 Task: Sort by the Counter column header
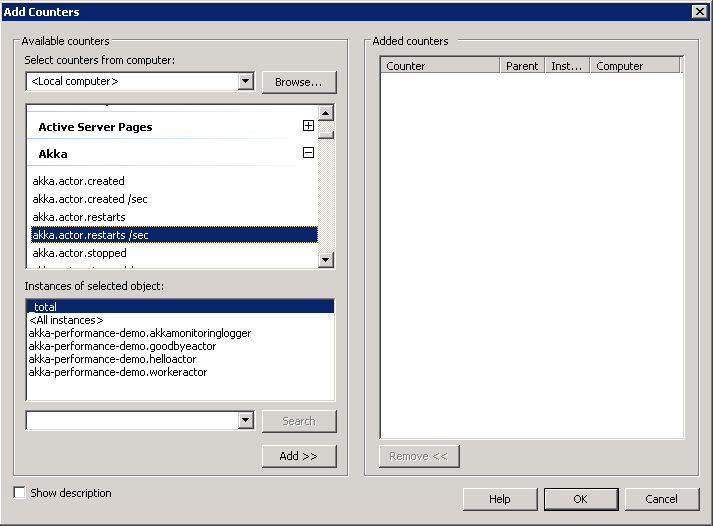(440, 65)
